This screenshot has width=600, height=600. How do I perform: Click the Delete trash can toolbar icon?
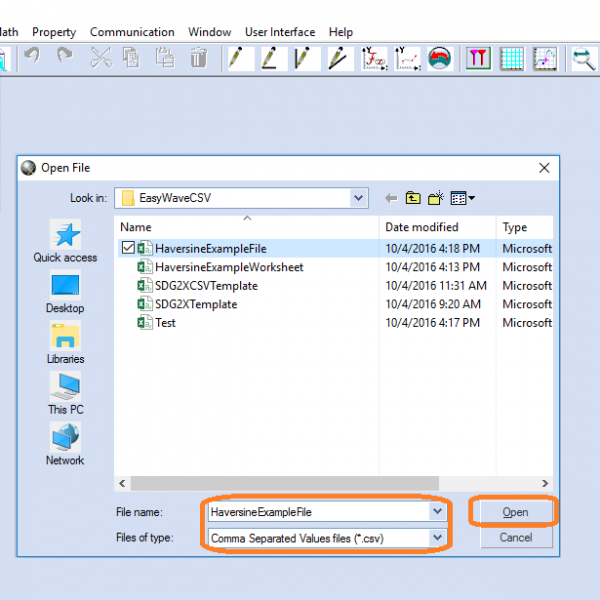tap(199, 58)
